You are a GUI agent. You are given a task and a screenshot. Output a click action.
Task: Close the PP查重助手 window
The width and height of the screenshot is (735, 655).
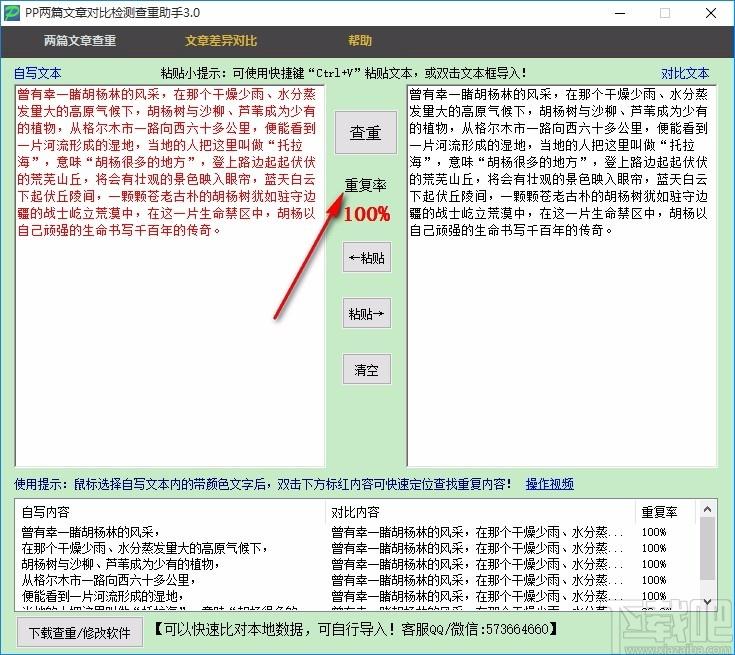(x=711, y=13)
